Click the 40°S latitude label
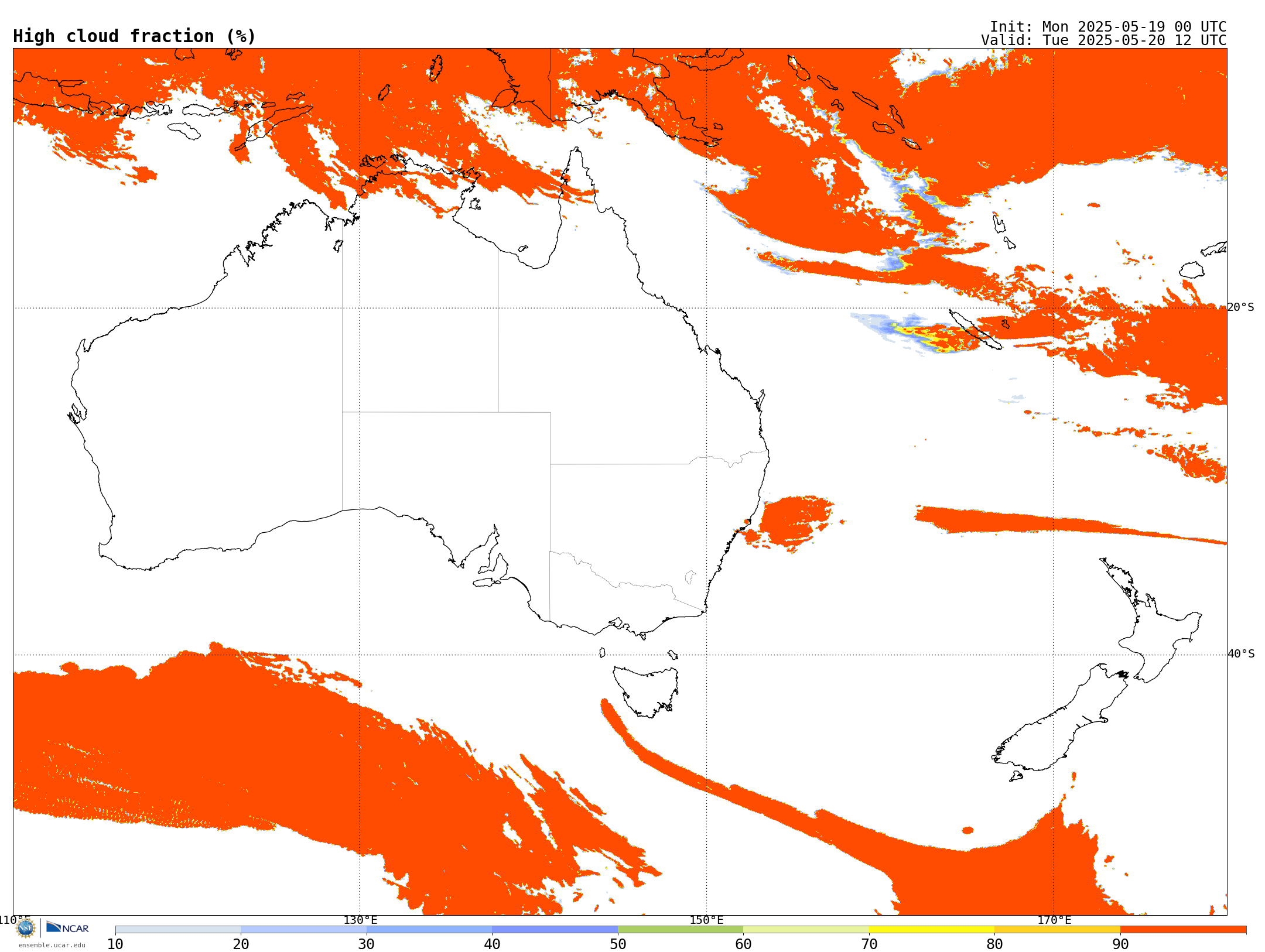The width and height of the screenshot is (1265, 952). 1241,654
